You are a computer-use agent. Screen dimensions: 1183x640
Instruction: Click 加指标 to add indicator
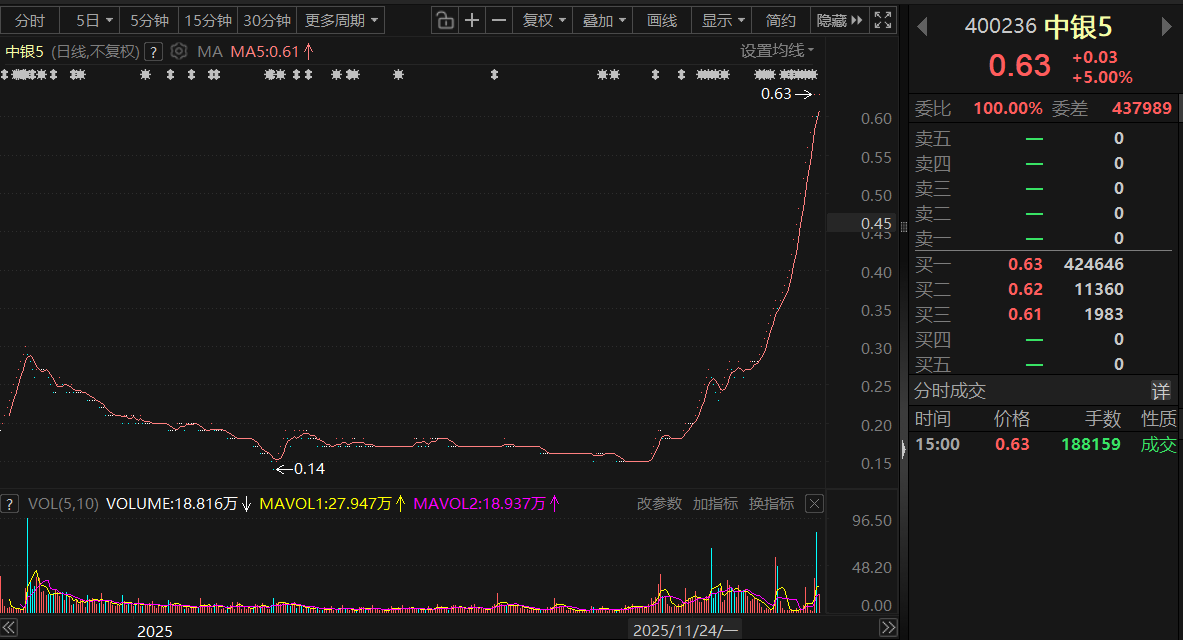(x=714, y=503)
